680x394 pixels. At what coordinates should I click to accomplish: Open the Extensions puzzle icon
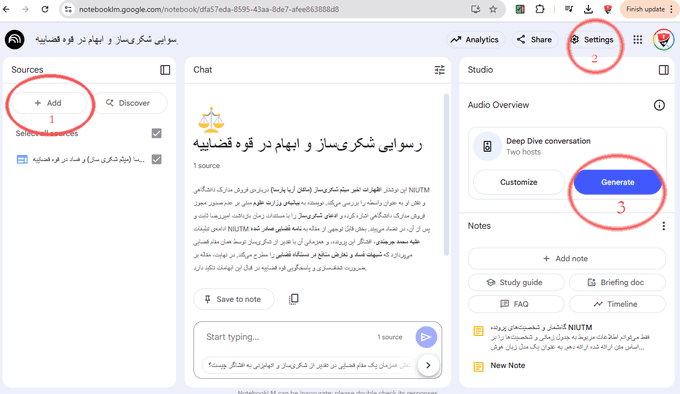pyautogui.click(x=540, y=9)
